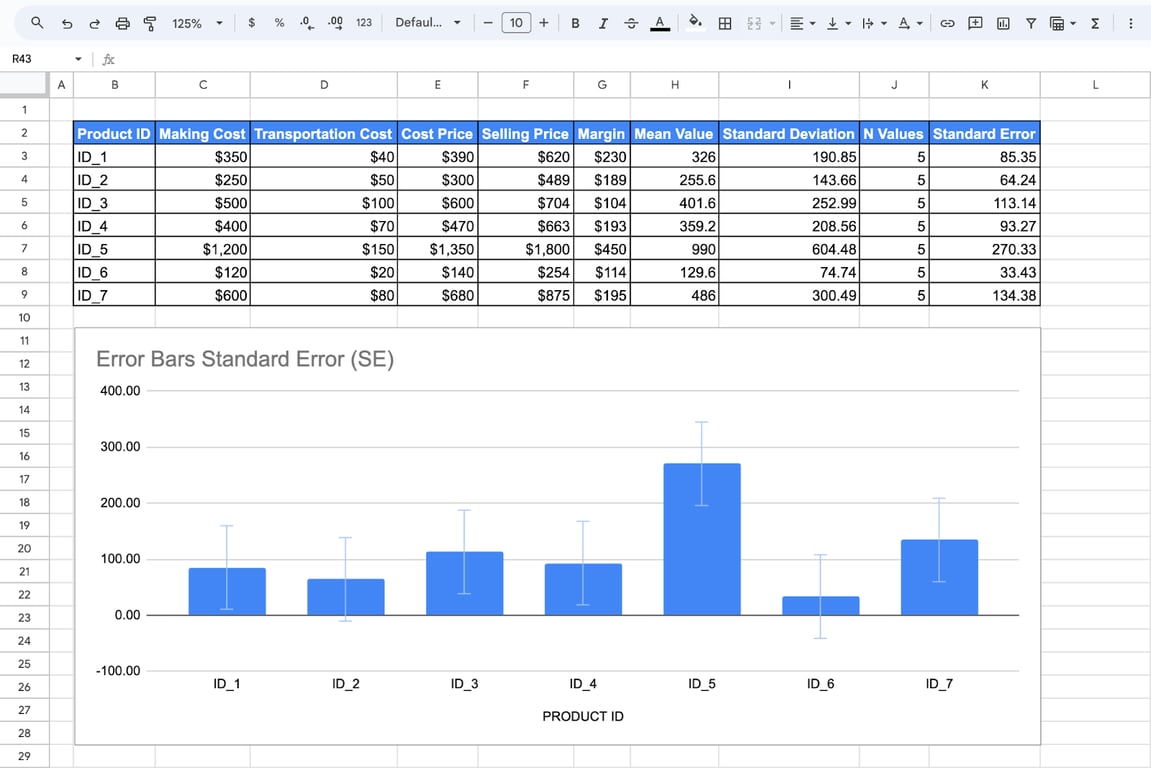Activate the paint format tool

150,23
